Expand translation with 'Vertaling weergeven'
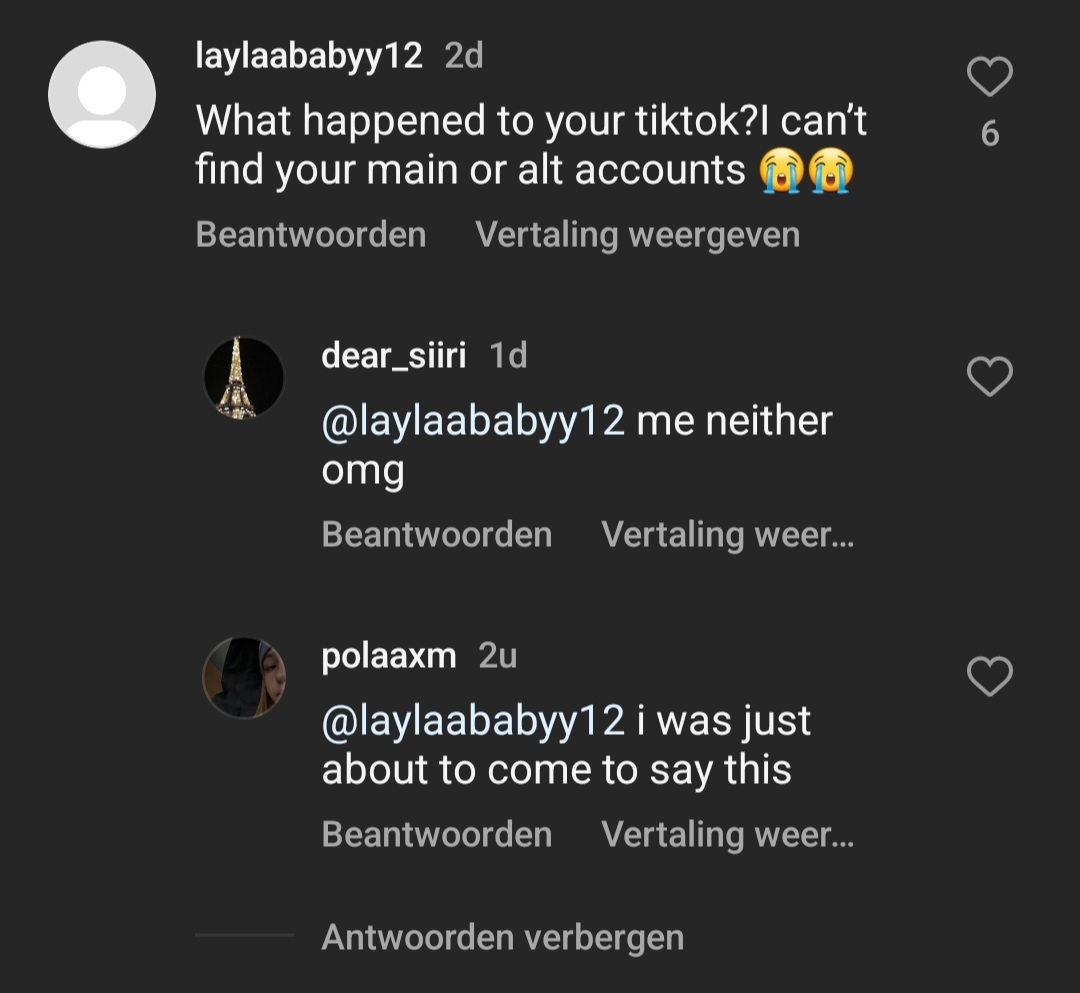 639,233
